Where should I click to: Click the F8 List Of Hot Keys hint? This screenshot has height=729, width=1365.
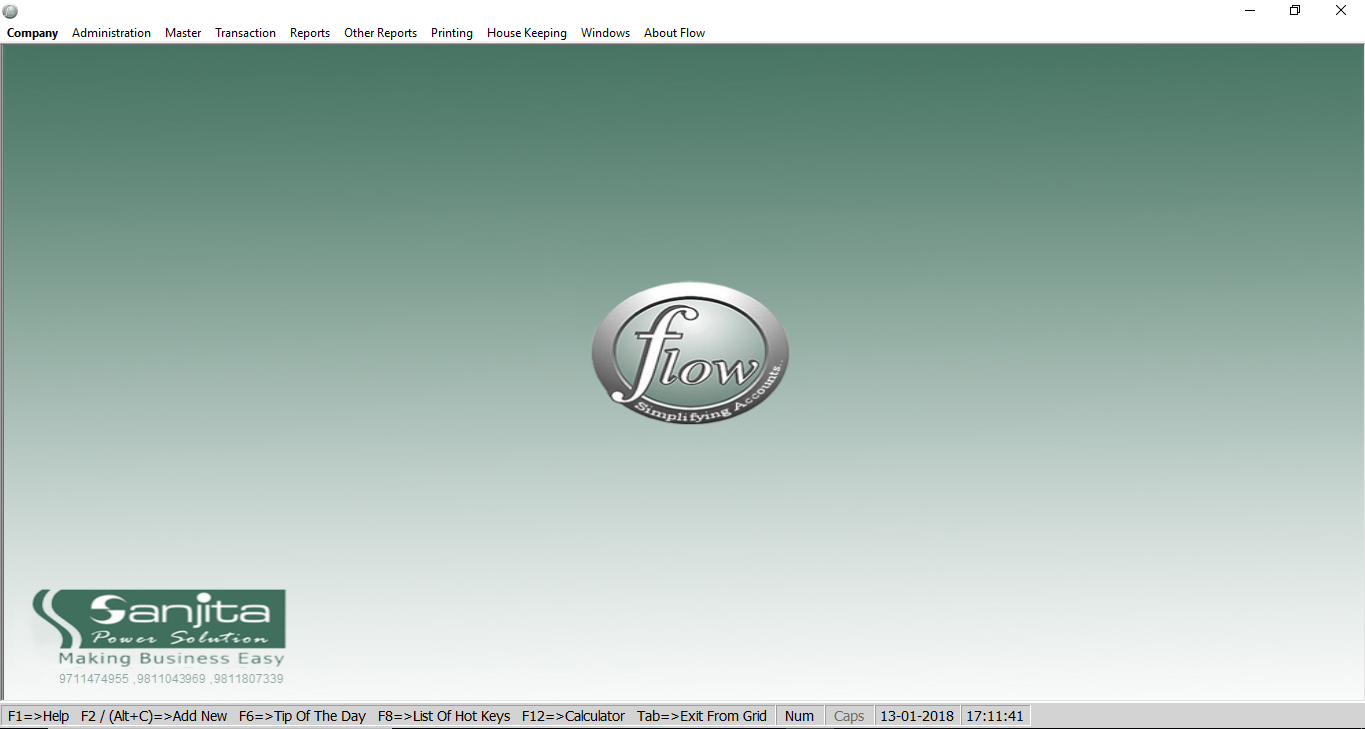pos(444,716)
